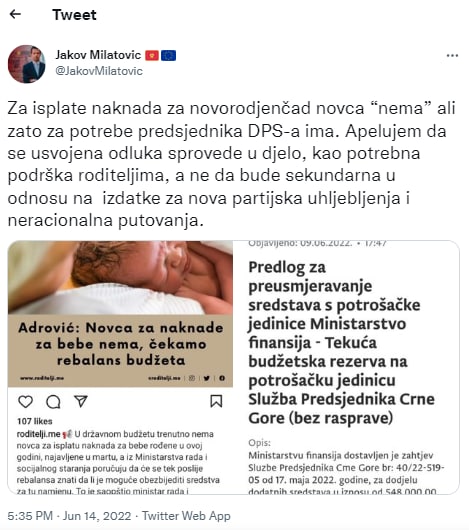Open the Adrović headline banner image
469x530 pixels.
pos(120,351)
